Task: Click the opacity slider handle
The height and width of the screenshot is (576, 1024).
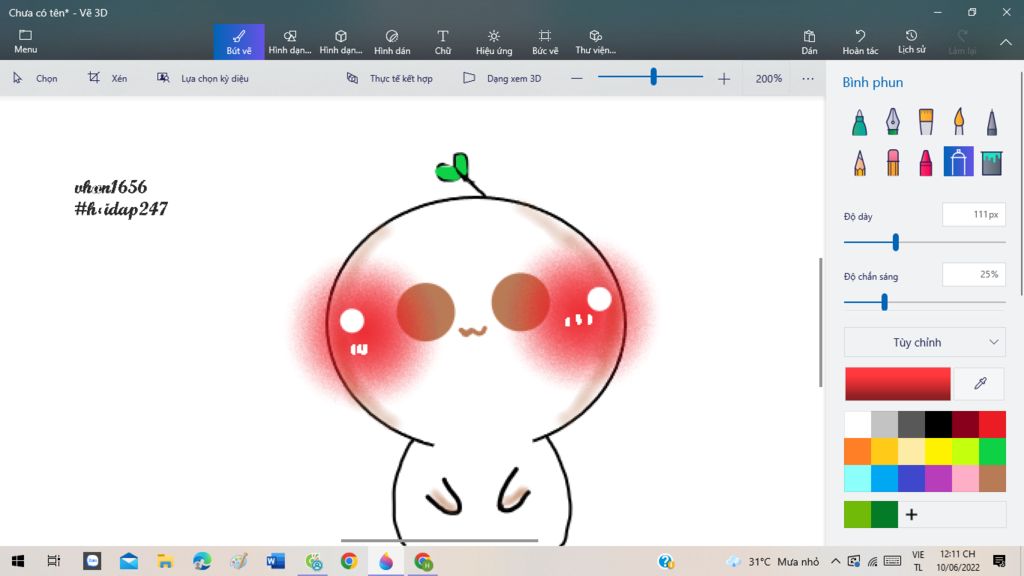Action: point(884,302)
